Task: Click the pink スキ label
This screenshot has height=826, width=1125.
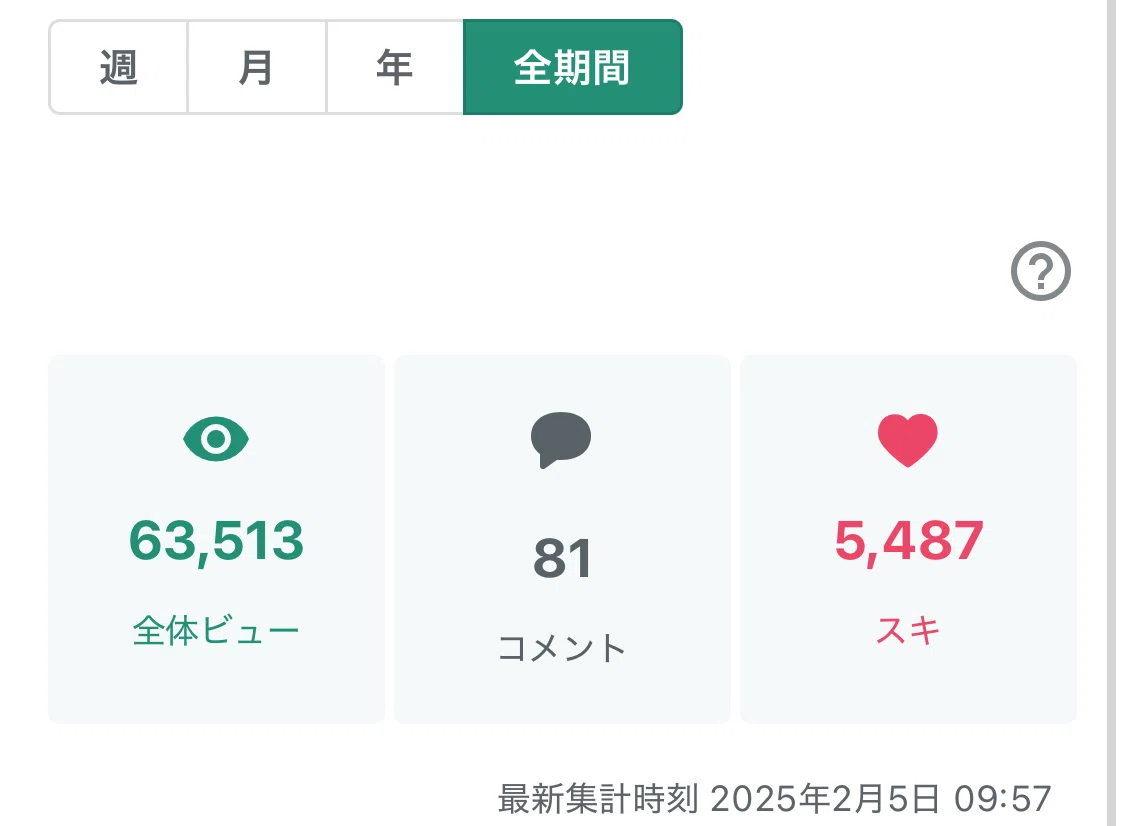Action: coord(908,631)
